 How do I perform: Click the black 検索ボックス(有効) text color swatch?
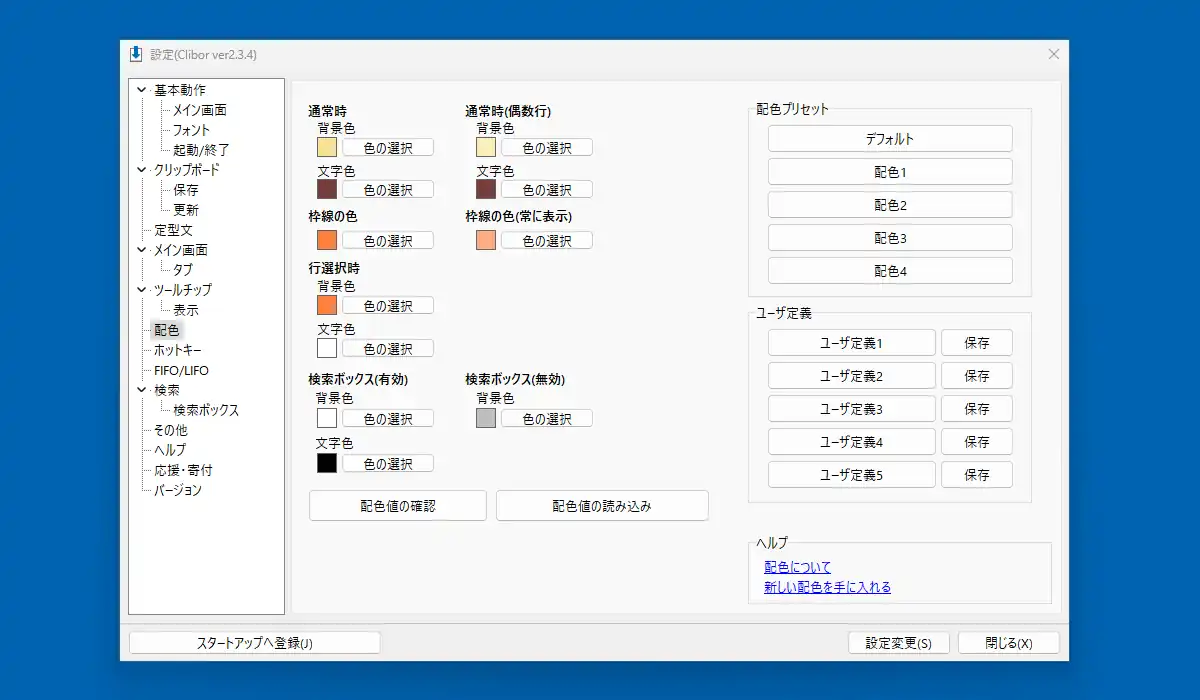[x=327, y=463]
